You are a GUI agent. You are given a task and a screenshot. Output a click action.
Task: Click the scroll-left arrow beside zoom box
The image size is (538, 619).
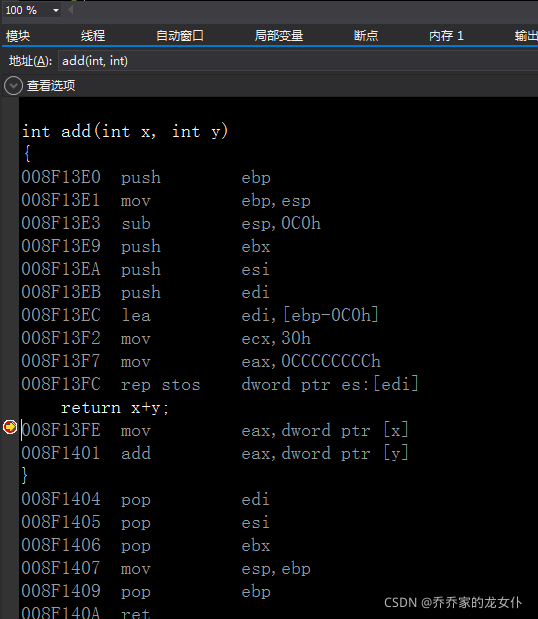71,10
